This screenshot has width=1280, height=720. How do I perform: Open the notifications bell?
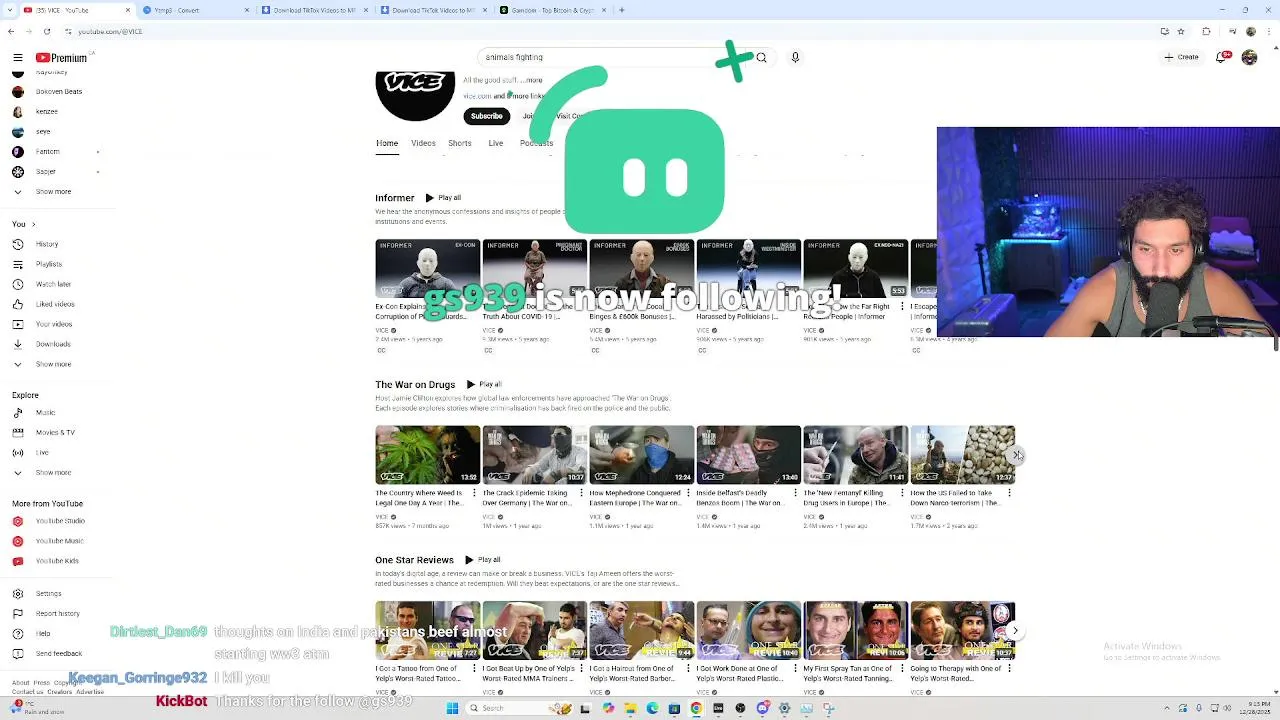[1222, 57]
